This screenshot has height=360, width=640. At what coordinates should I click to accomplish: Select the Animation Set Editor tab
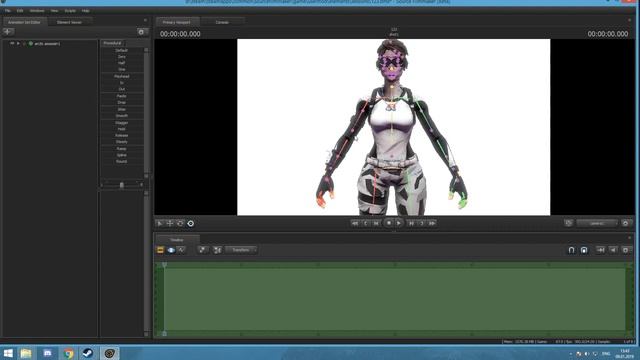tap(24, 22)
